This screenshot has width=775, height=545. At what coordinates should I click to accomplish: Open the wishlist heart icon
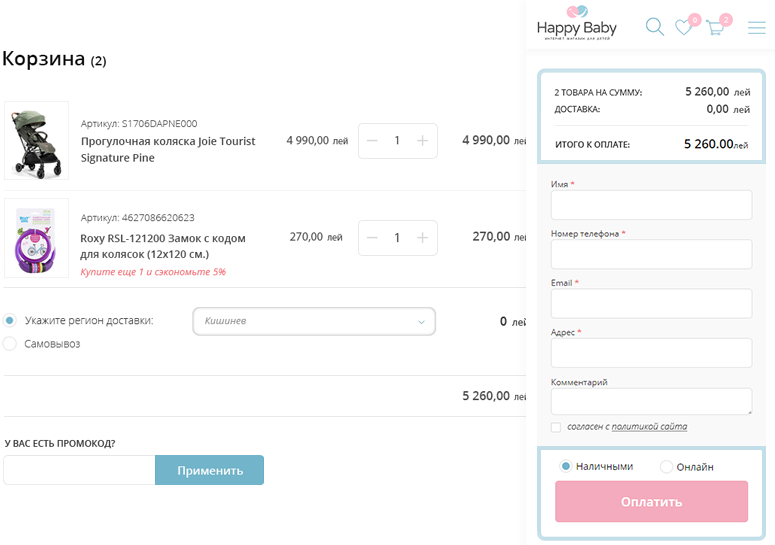[x=684, y=27]
